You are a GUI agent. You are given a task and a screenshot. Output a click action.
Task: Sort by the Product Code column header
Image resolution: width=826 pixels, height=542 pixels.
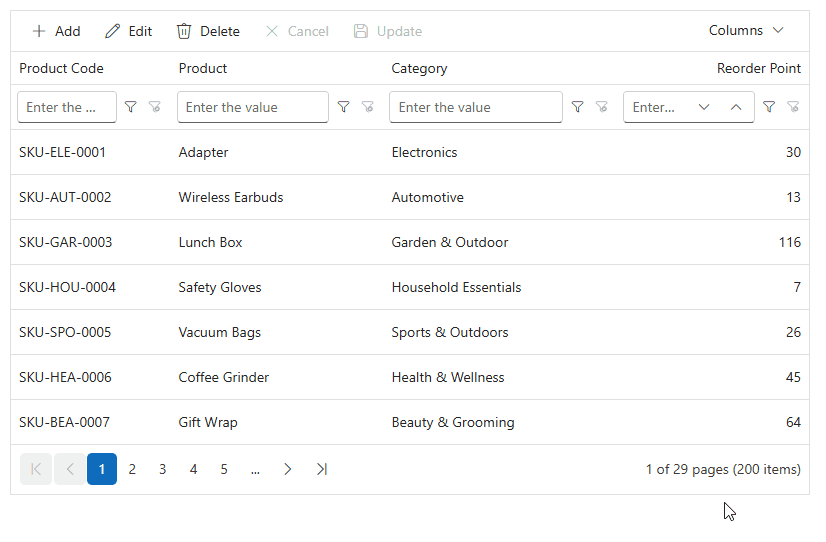[61, 68]
